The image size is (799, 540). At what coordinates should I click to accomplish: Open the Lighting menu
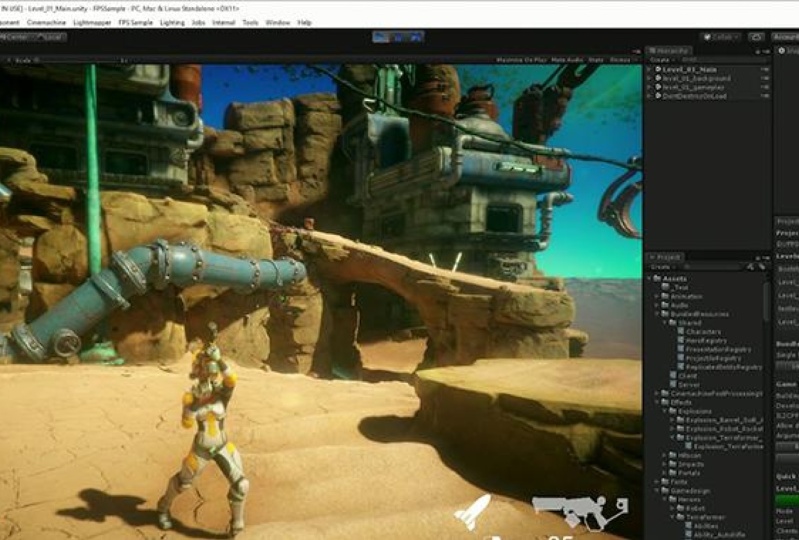[x=172, y=22]
